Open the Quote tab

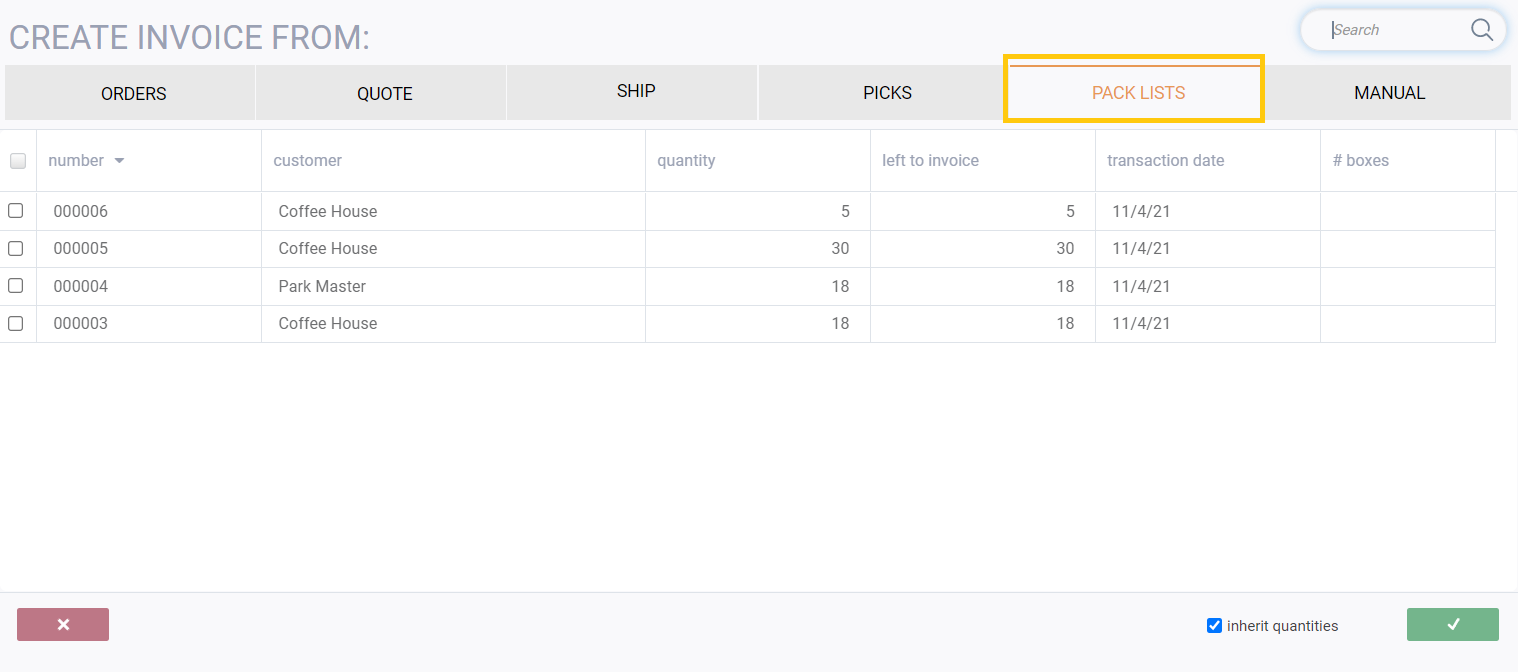385,94
